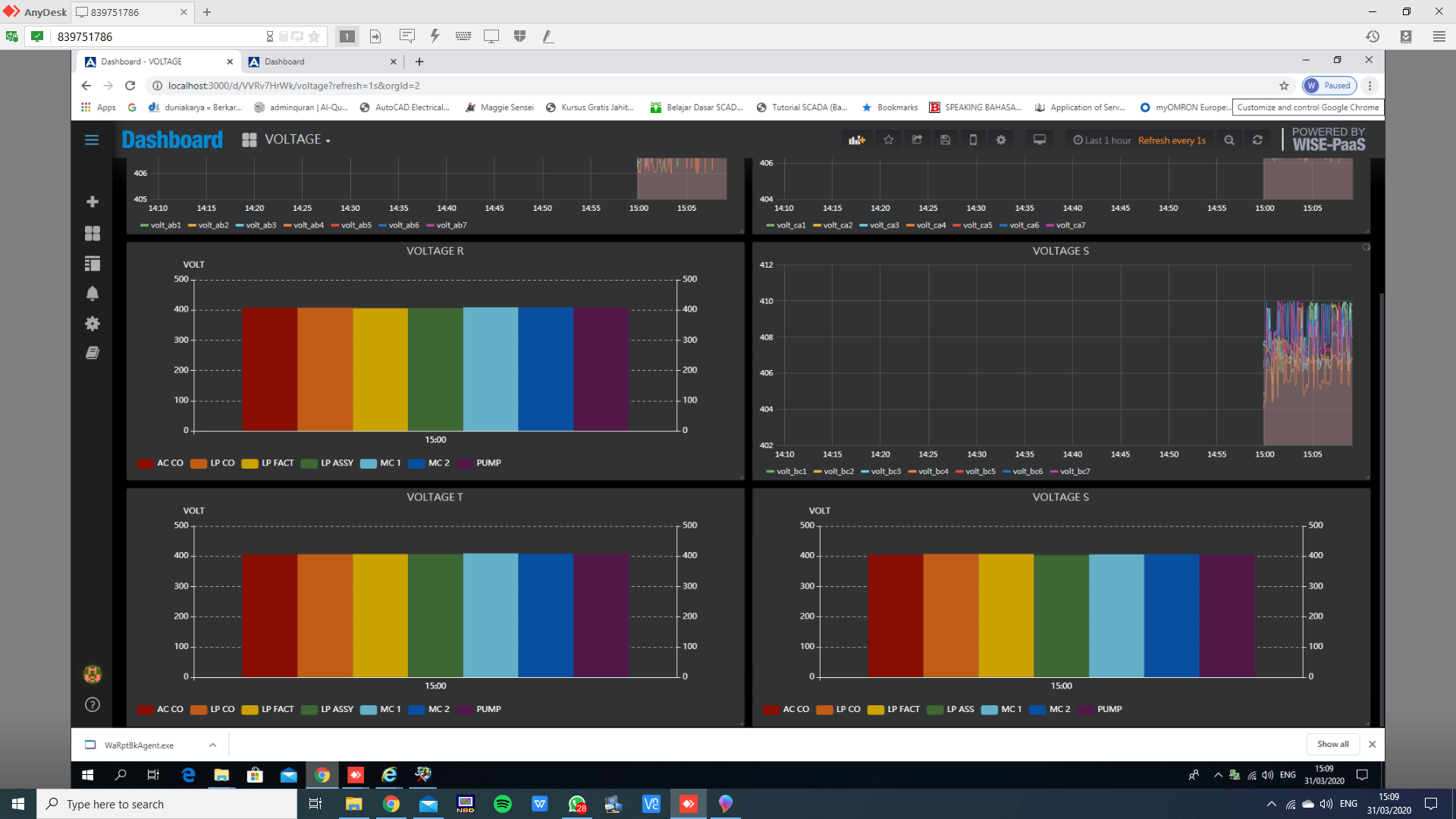The width and height of the screenshot is (1456, 819).
Task: Switch to the Dashboard - VOLTAGE browser tab
Action: click(x=157, y=61)
